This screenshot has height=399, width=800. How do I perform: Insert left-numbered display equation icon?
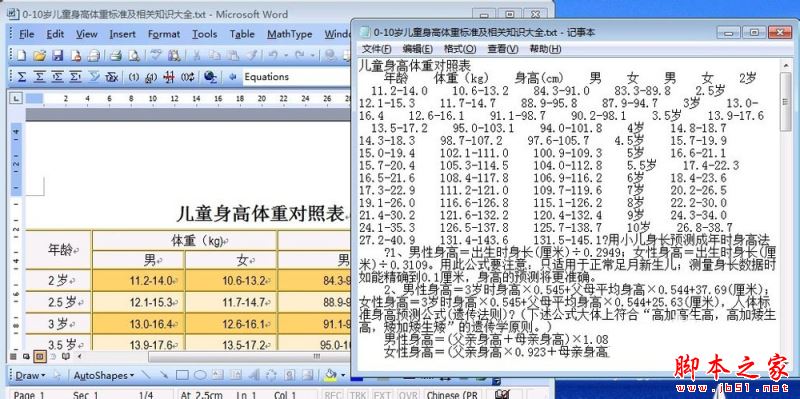pyautogui.click(x=58, y=77)
